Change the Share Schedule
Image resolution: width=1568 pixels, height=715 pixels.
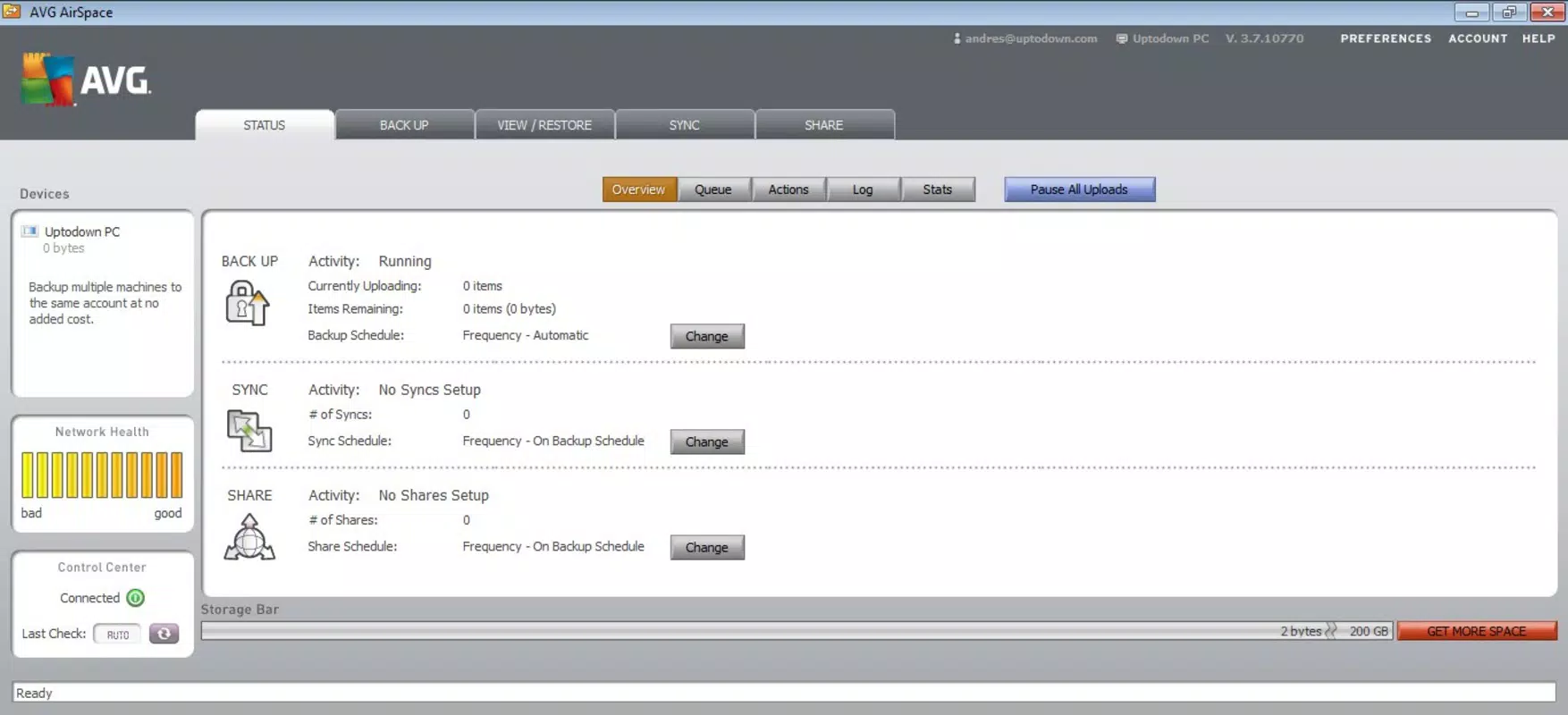click(x=707, y=547)
